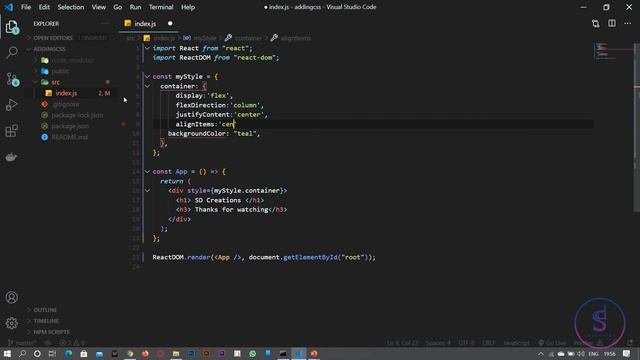Fold the div element chevron

[x=147, y=191]
